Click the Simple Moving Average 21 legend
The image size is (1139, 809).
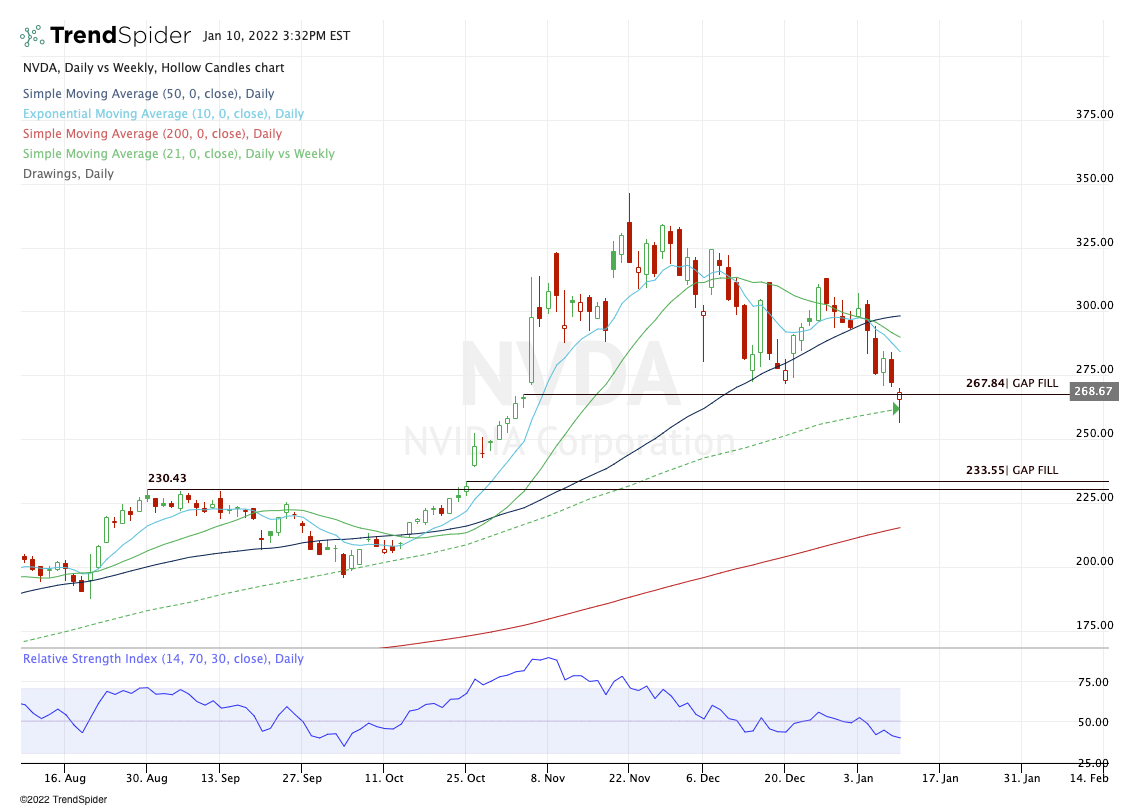coord(178,154)
